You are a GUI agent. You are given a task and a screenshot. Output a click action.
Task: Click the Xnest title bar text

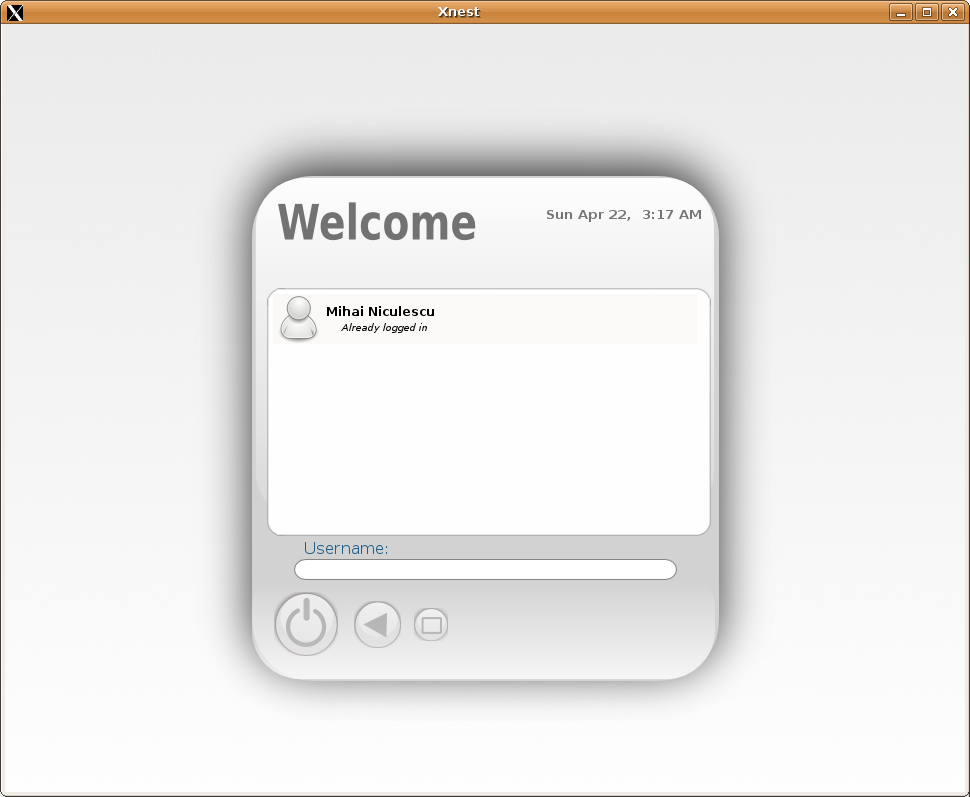click(x=458, y=12)
